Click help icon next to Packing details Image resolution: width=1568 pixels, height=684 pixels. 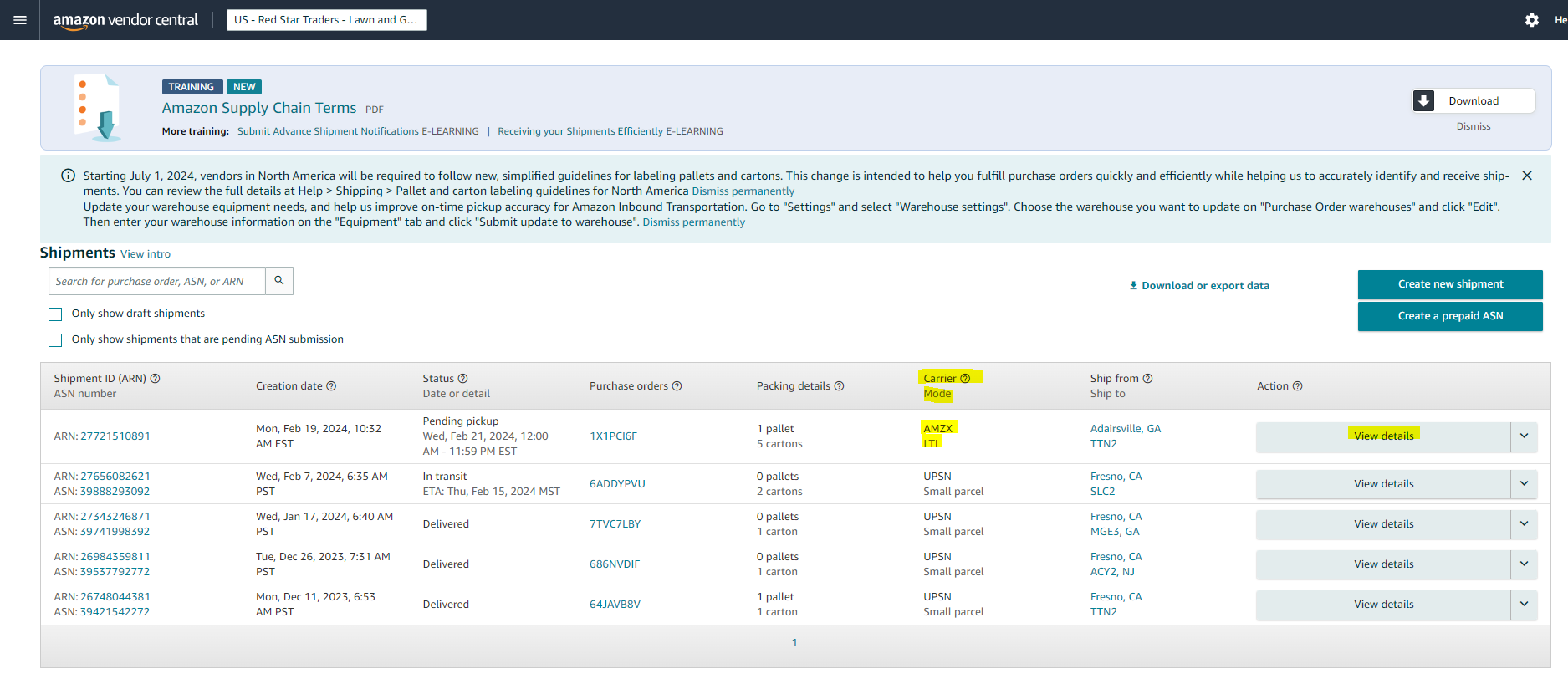click(839, 386)
